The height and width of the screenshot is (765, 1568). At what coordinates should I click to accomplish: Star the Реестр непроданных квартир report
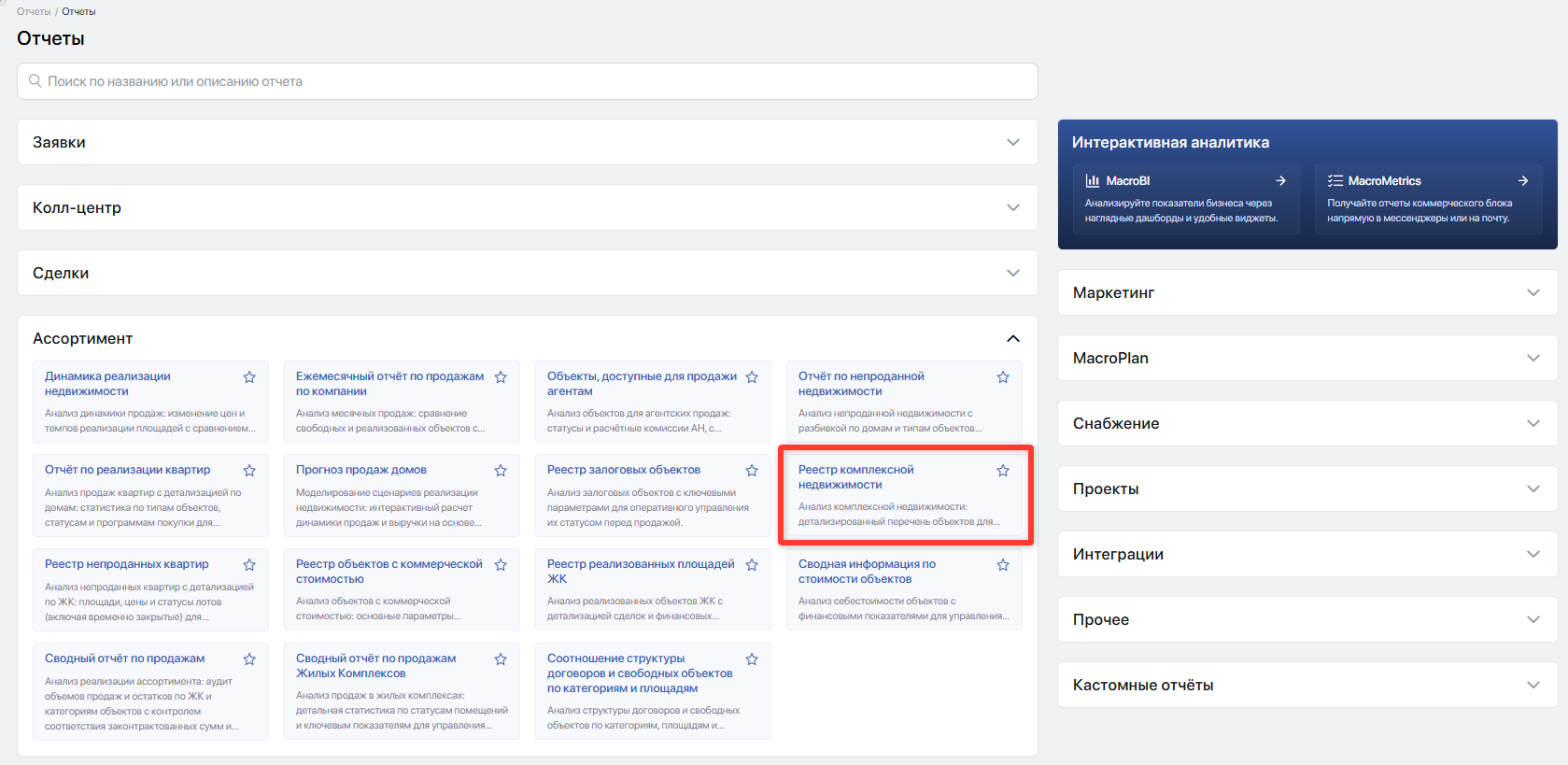pos(249,565)
